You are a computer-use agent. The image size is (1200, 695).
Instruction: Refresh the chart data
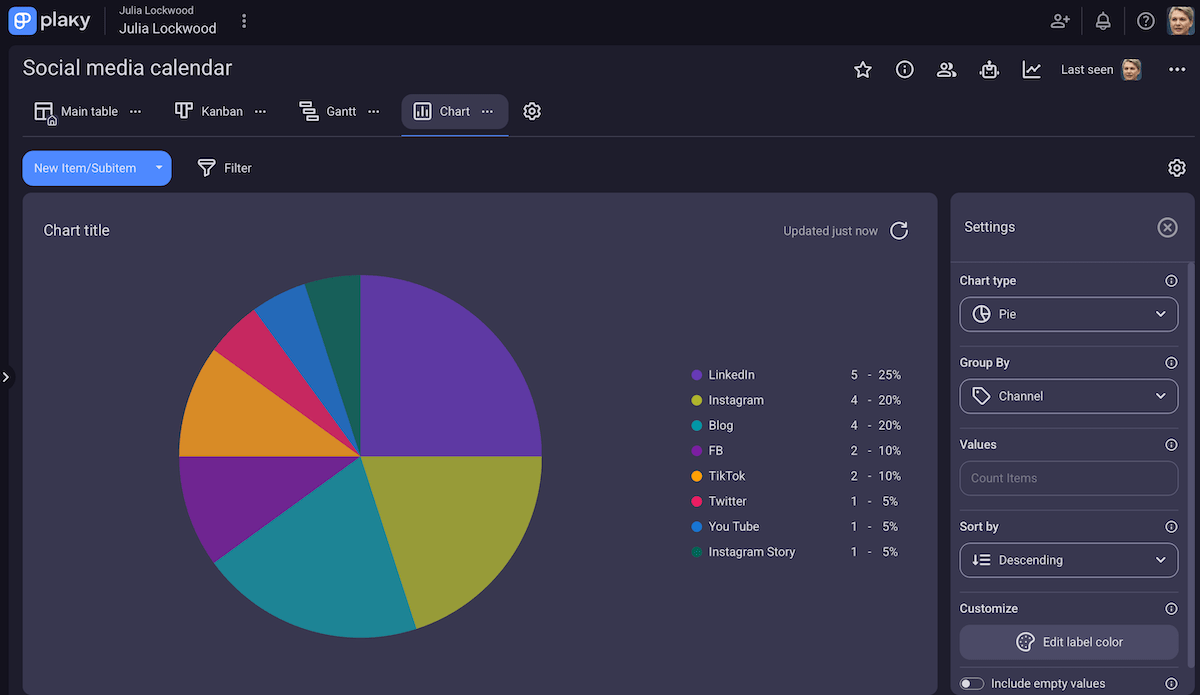898,230
